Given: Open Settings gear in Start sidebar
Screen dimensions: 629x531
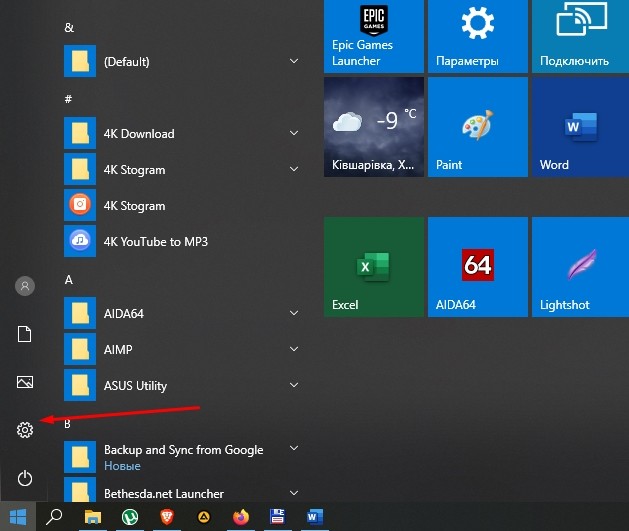Looking at the screenshot, I should [25, 430].
